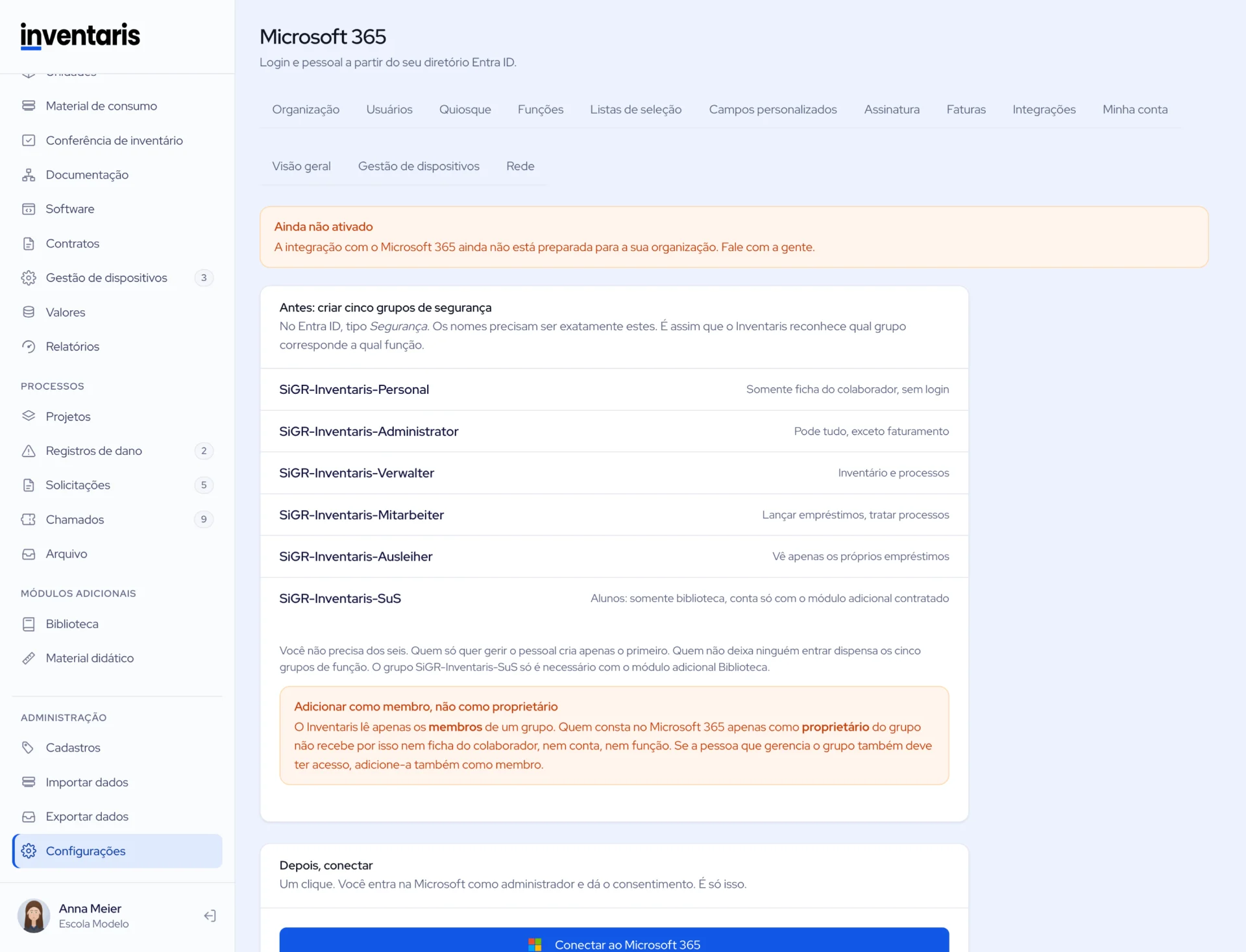Image resolution: width=1246 pixels, height=952 pixels.
Task: Click the Valores database icon
Action: pyautogui.click(x=29, y=312)
